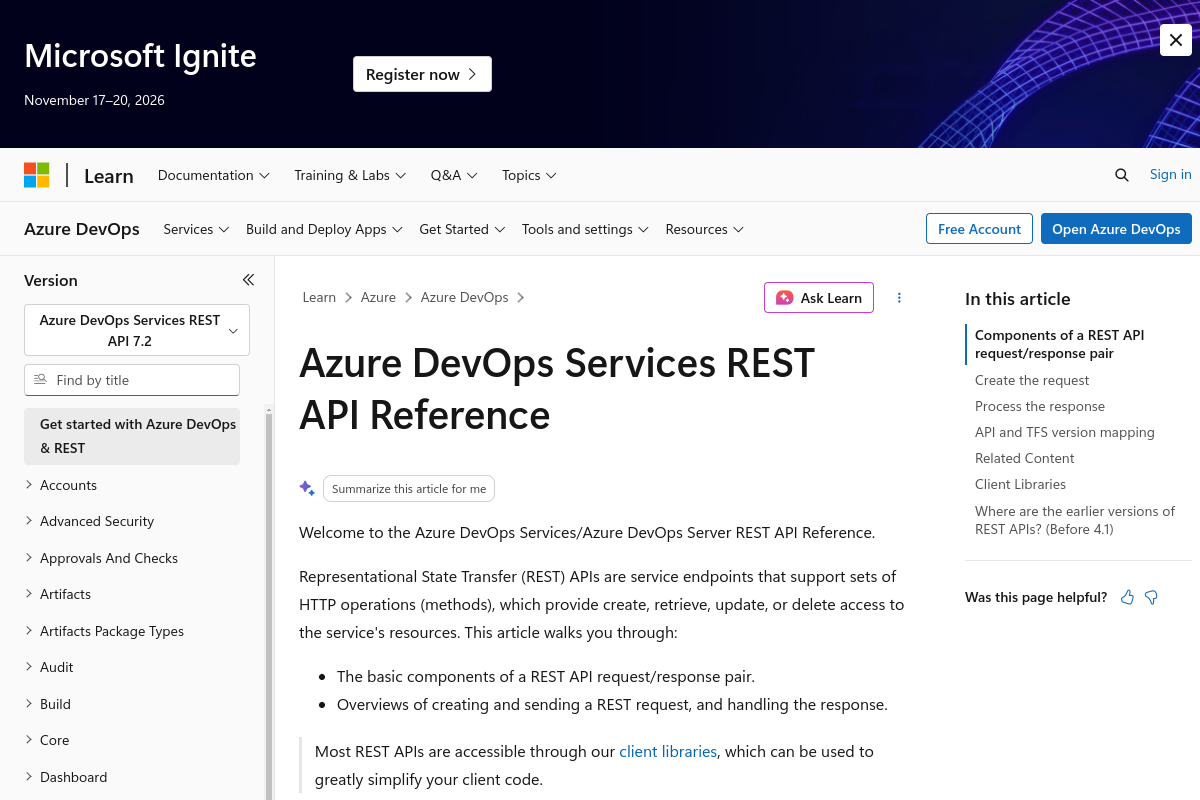Open the API version selector dropdown

tap(137, 330)
